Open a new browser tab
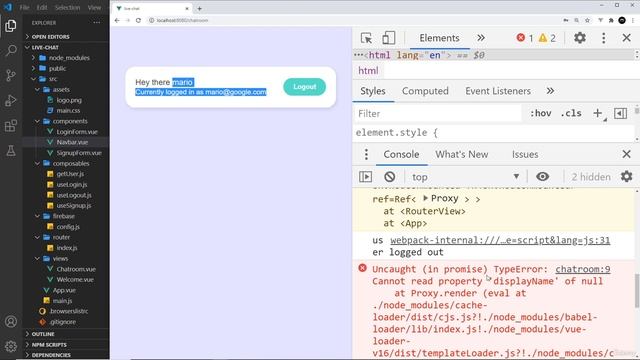This screenshot has width=640, height=360. coord(200,8)
